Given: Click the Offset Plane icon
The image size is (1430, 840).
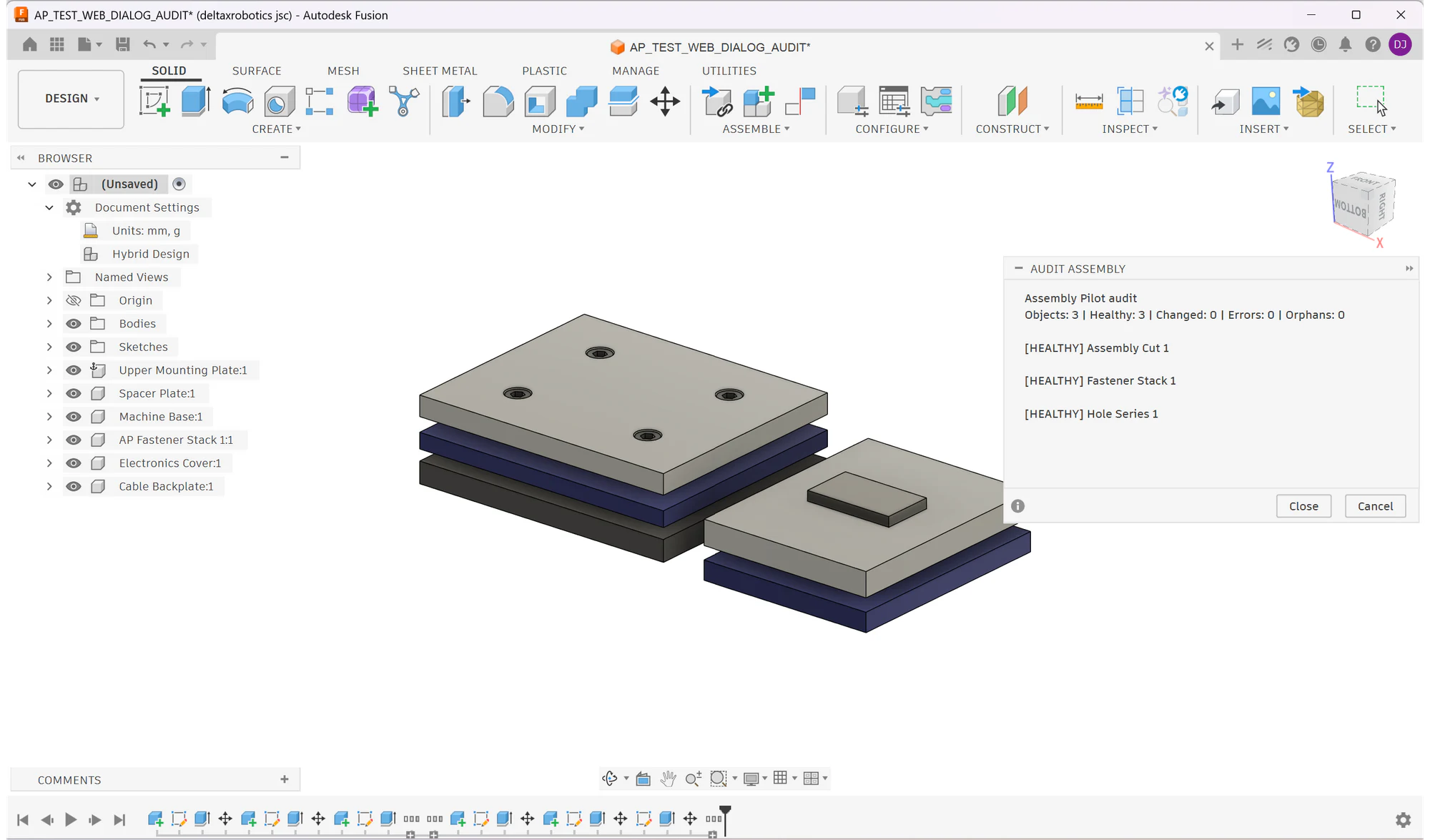Looking at the screenshot, I should (x=1012, y=101).
